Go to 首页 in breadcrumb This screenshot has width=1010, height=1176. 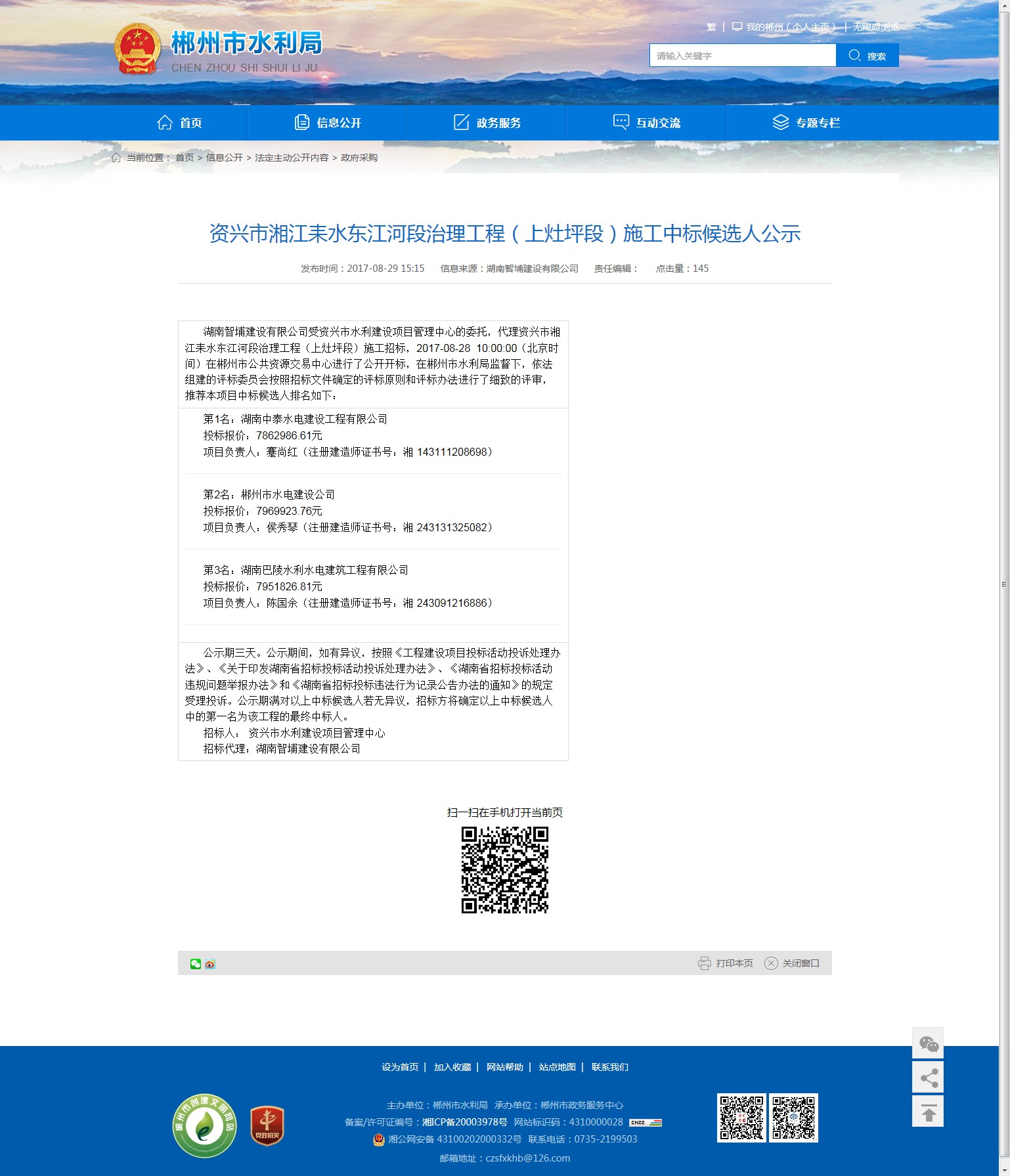coord(185,158)
